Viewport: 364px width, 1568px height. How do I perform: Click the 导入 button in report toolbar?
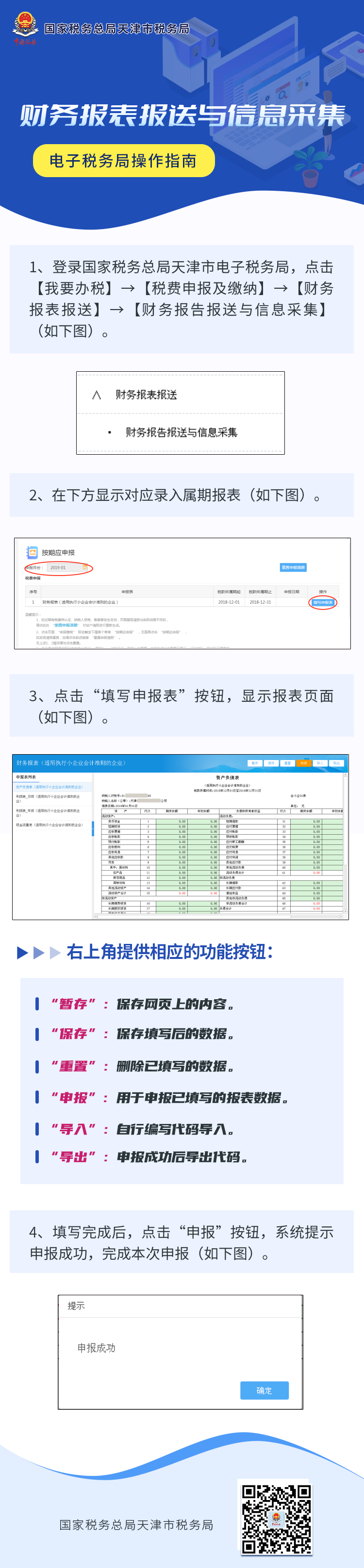(x=319, y=763)
